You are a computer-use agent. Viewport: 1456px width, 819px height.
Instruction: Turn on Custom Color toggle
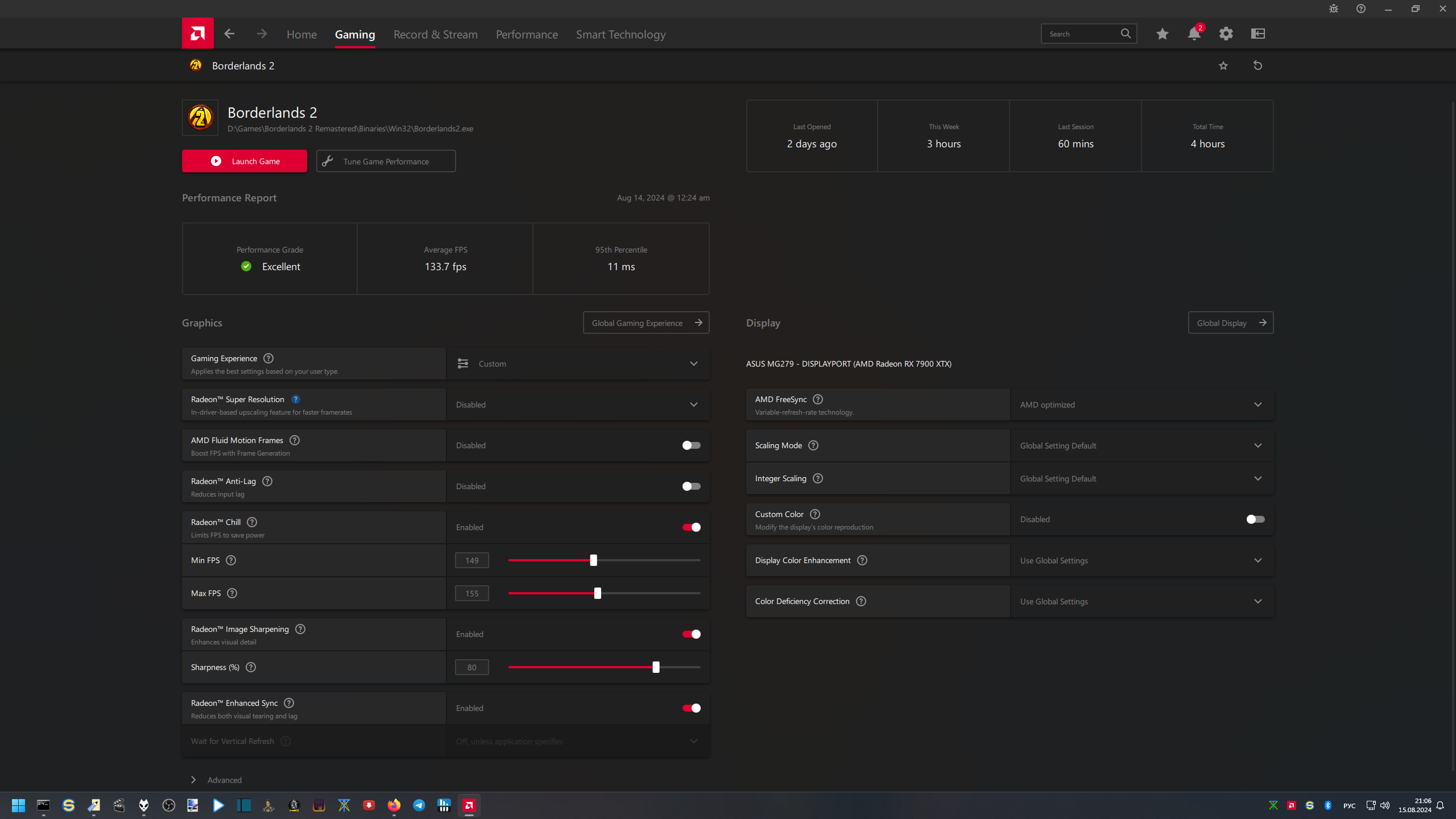(x=1255, y=519)
